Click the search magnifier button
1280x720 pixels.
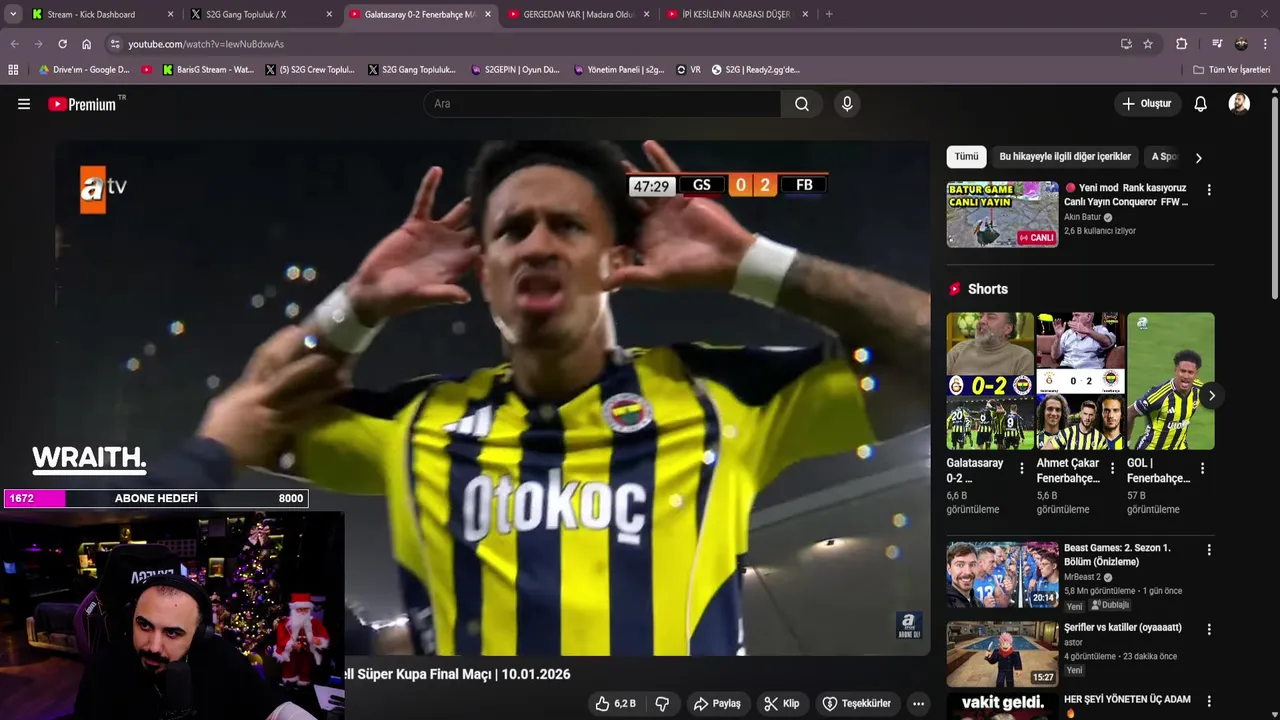click(802, 104)
